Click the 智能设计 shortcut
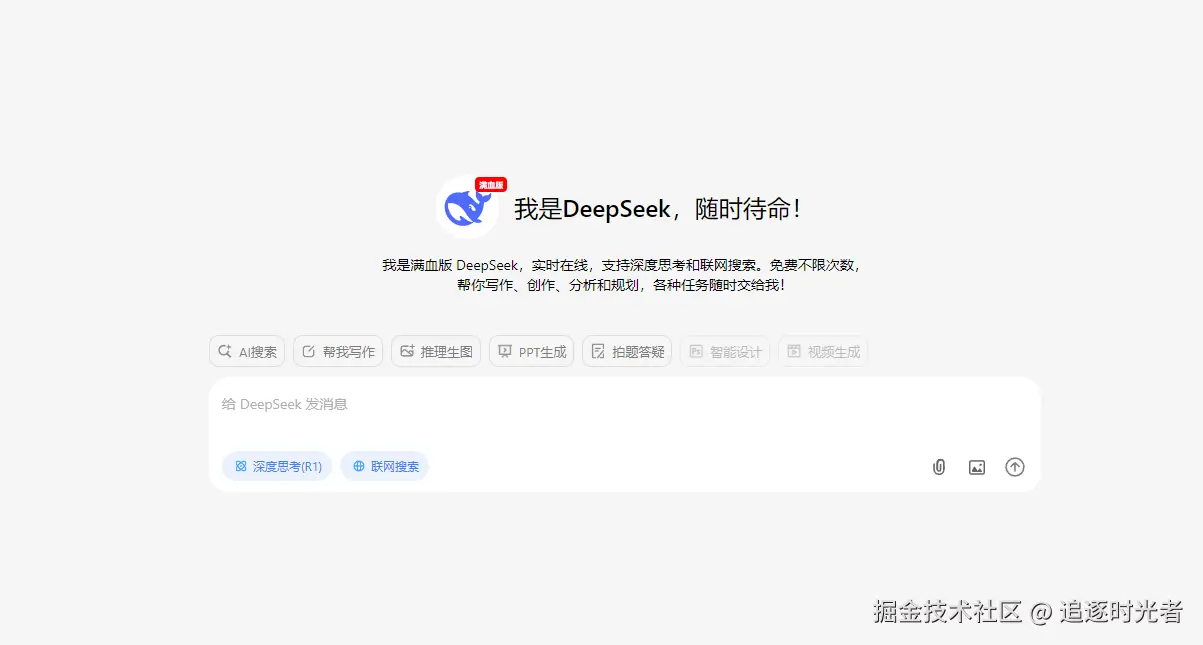The width and height of the screenshot is (1203, 645). tap(725, 351)
